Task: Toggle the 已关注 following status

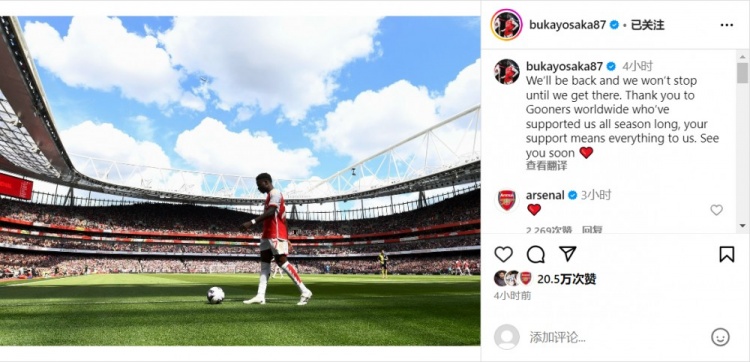Action: tap(648, 25)
